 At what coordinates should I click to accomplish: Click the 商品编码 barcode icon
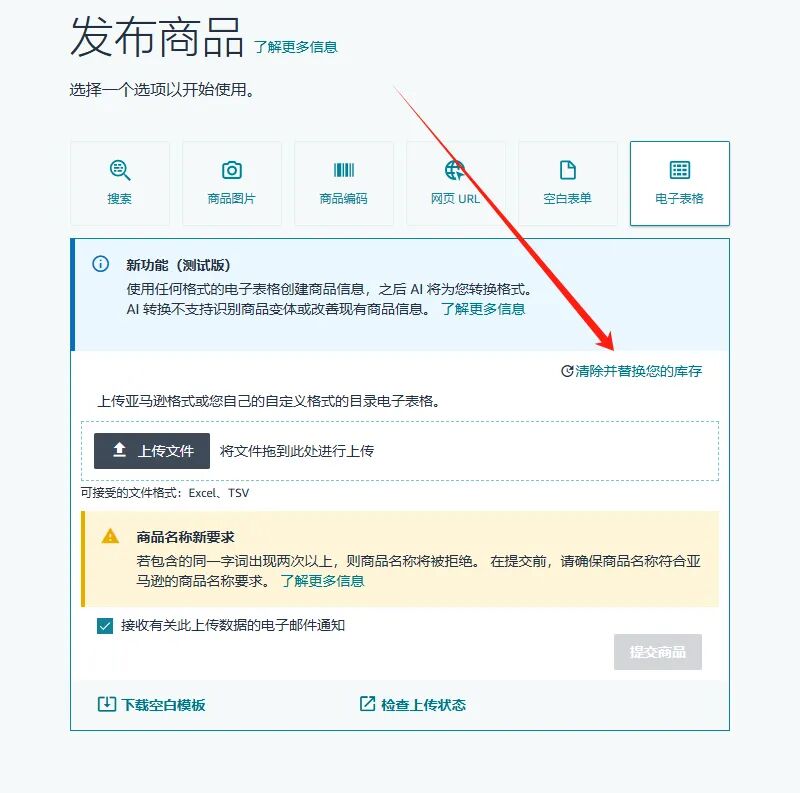click(343, 170)
